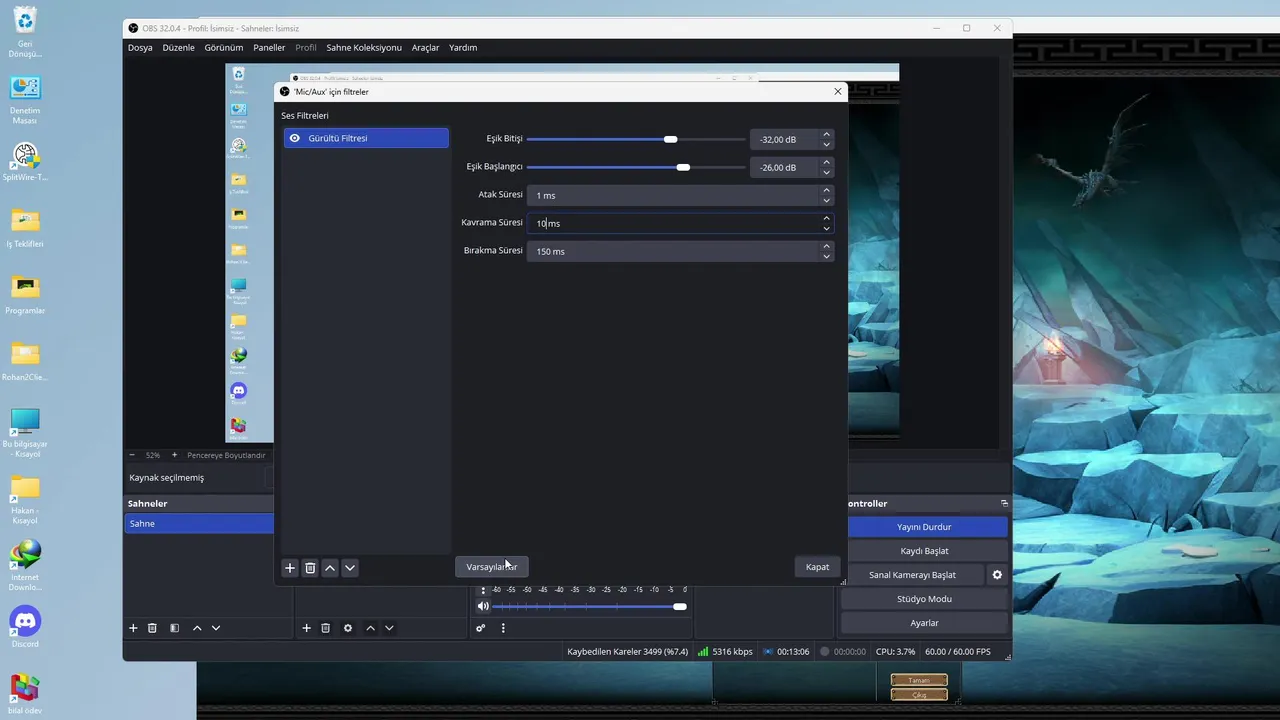
Task: Mute Mic/Aux using the speaker icon
Action: click(483, 606)
